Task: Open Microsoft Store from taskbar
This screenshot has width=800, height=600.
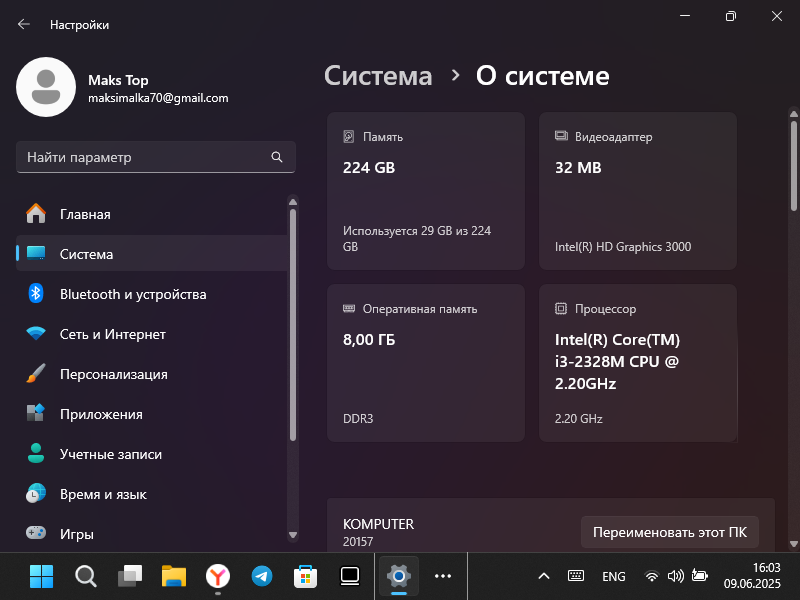Action: pos(306,577)
